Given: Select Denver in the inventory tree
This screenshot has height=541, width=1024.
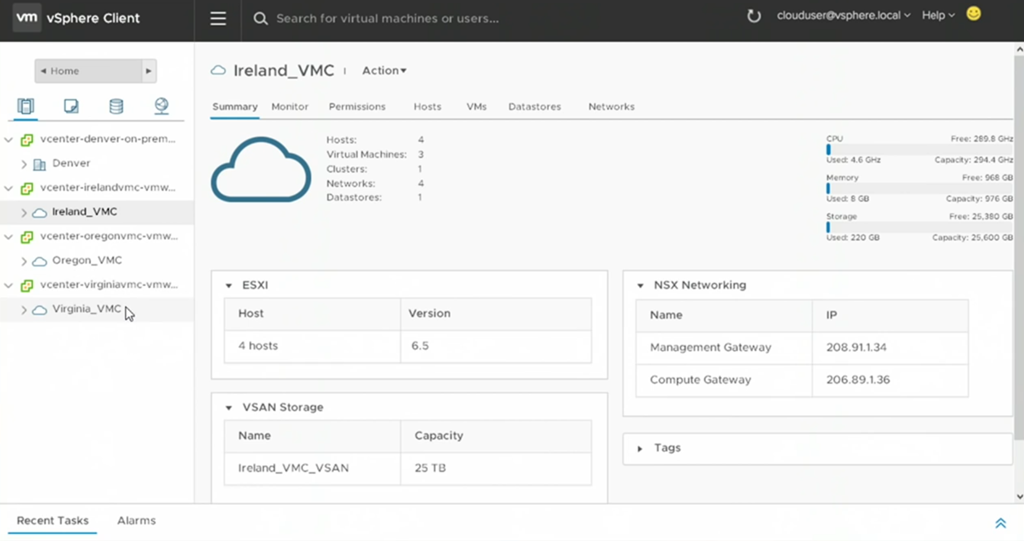Looking at the screenshot, I should pyautogui.click(x=71, y=163).
